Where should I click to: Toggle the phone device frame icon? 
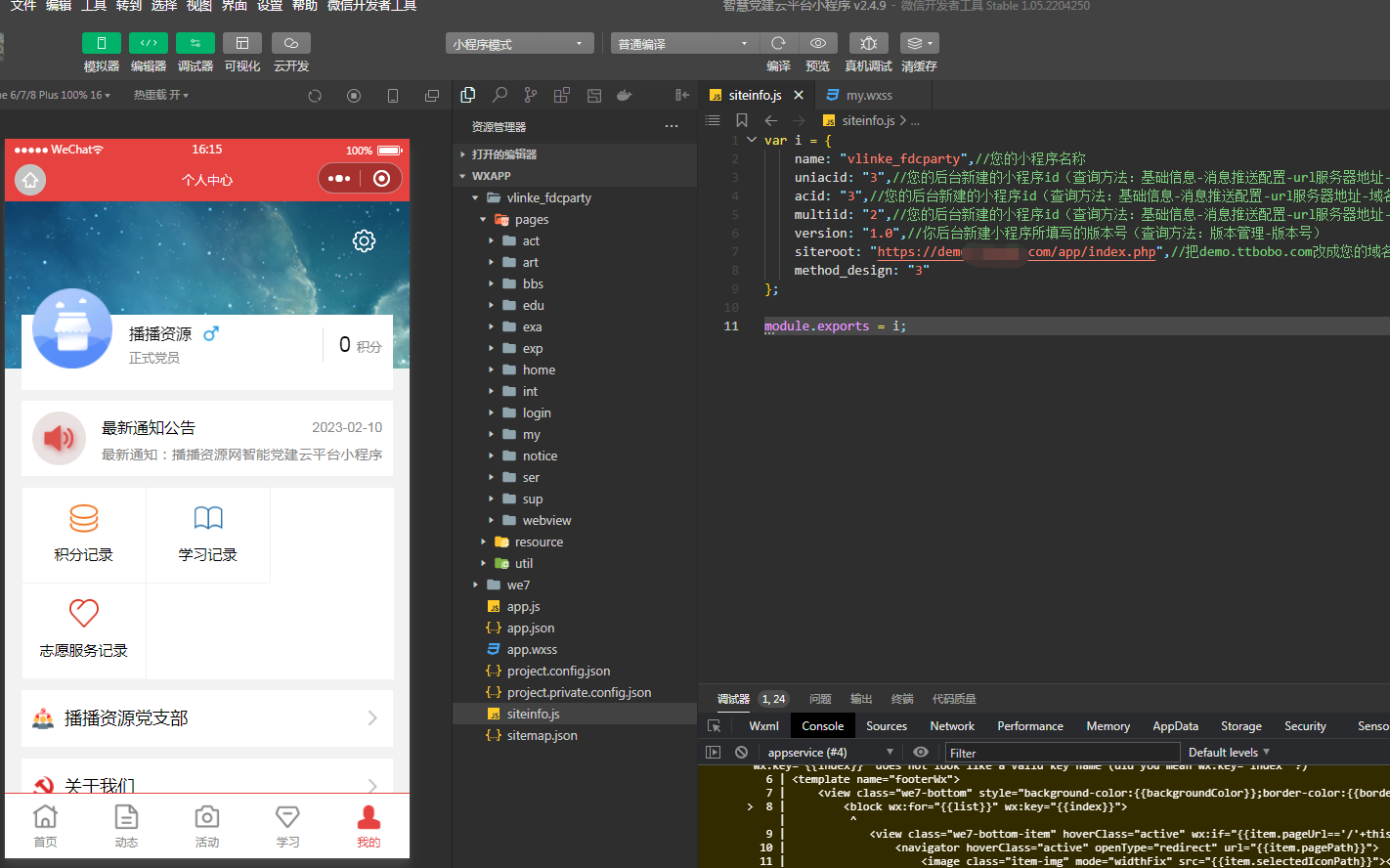393,96
